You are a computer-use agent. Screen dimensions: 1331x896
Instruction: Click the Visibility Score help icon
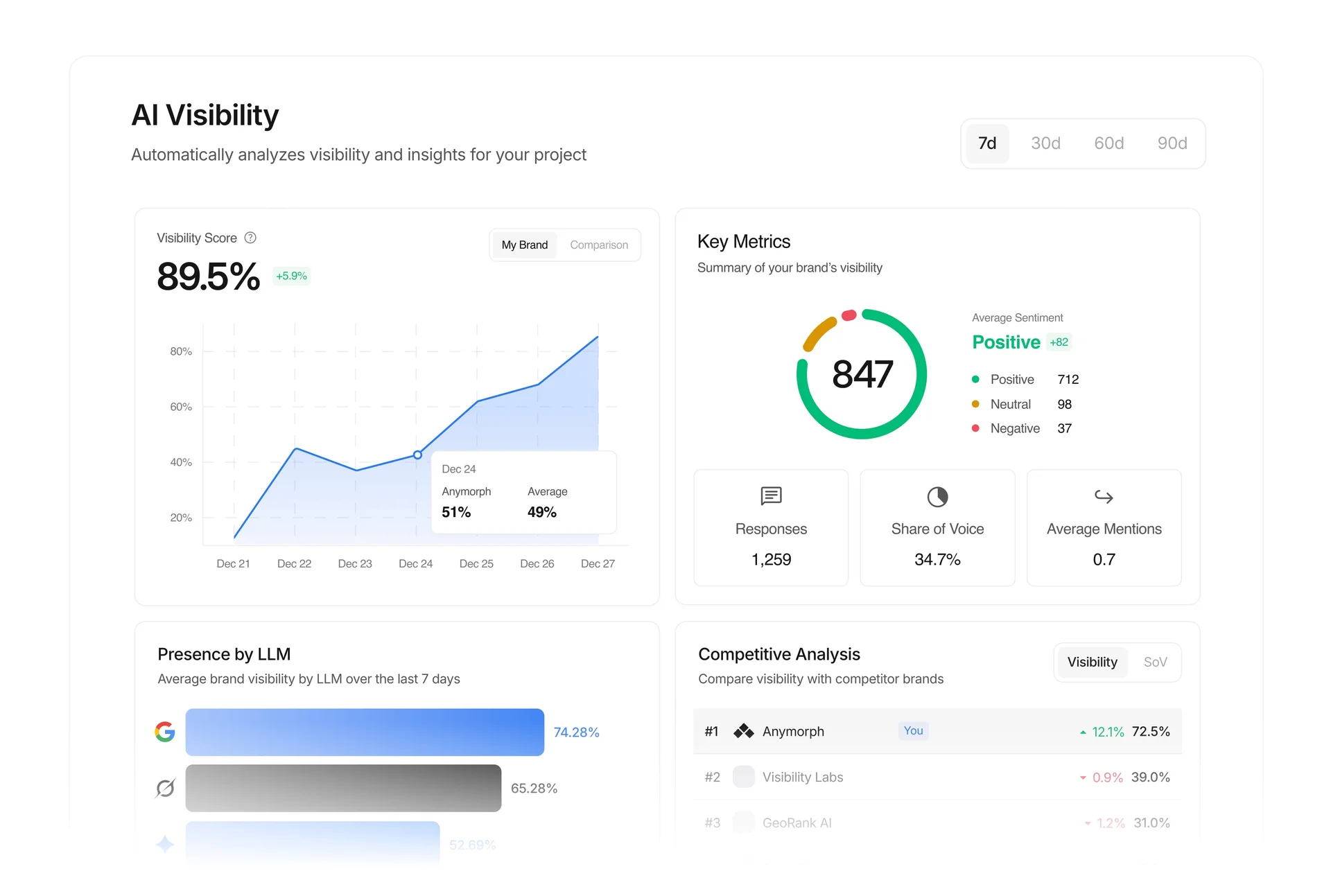coord(250,238)
